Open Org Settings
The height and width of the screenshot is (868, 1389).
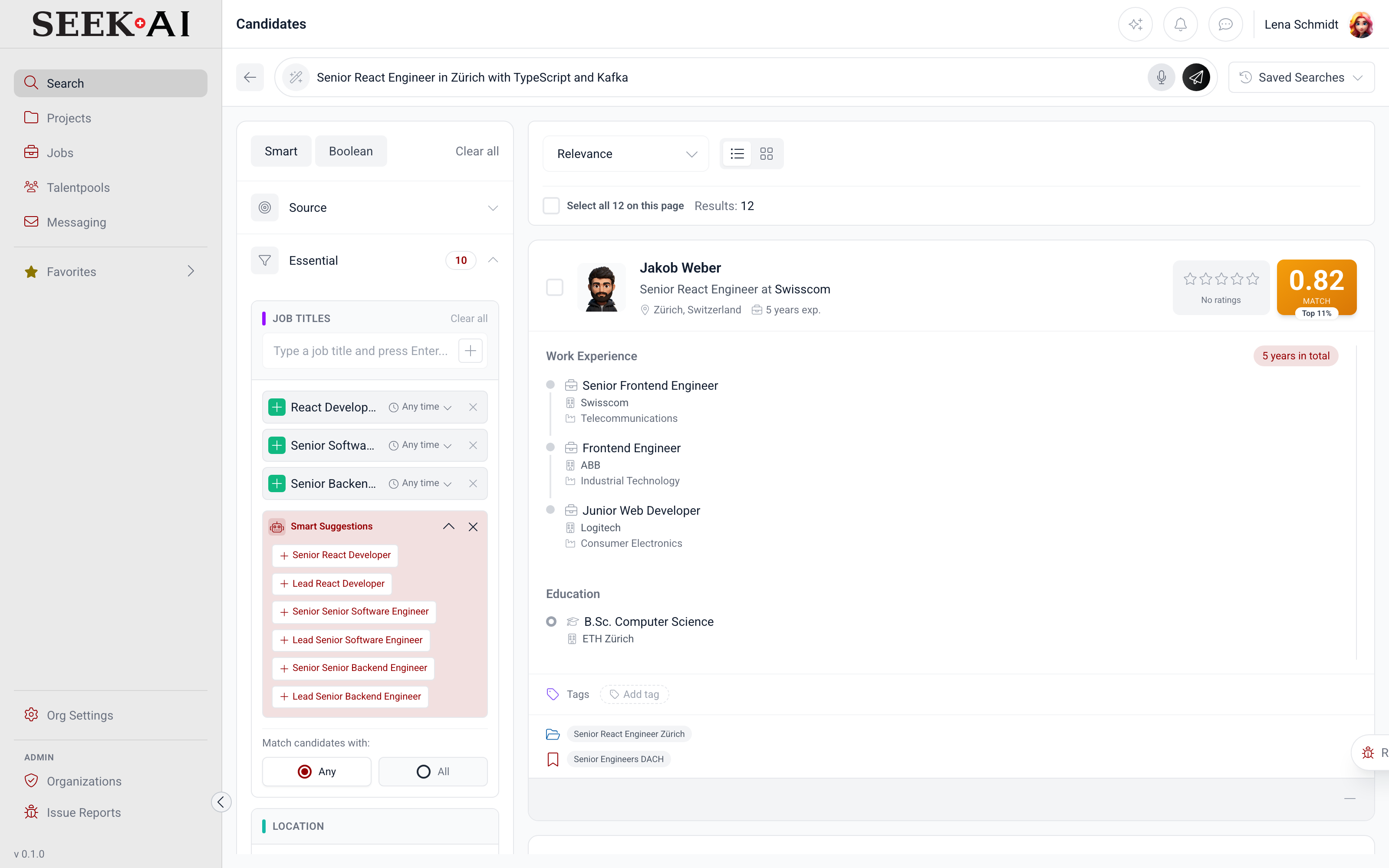click(x=110, y=715)
